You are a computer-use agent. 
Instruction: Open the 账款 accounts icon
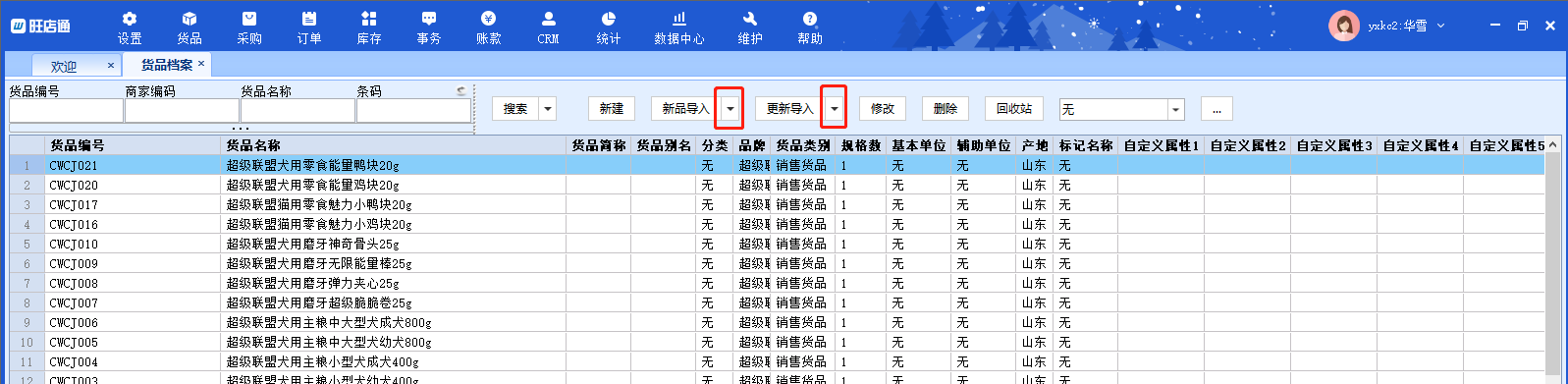coord(489,19)
